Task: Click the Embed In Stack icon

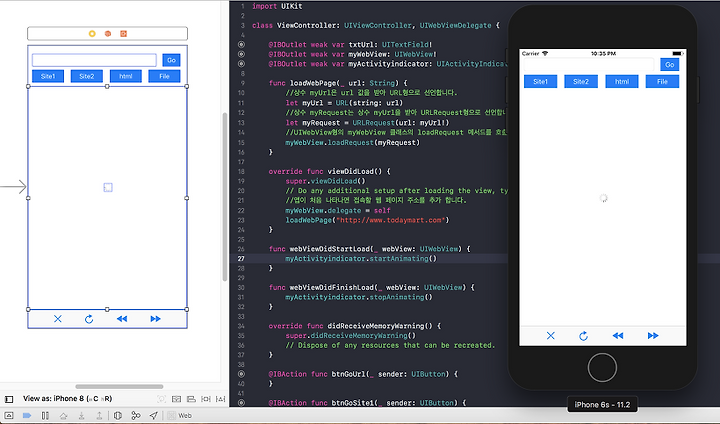Action: coord(176,399)
